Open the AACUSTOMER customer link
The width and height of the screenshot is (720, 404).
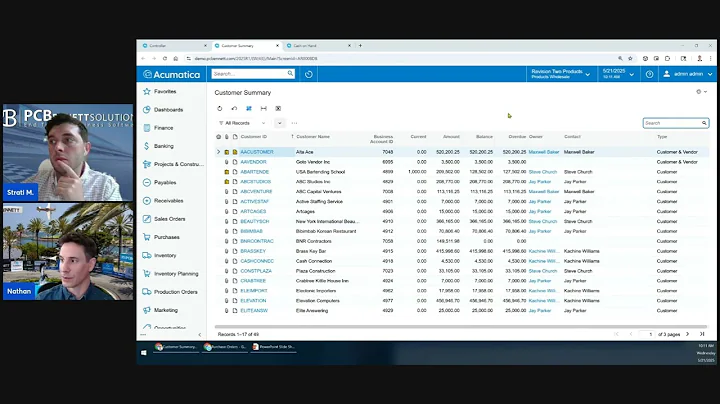257,152
